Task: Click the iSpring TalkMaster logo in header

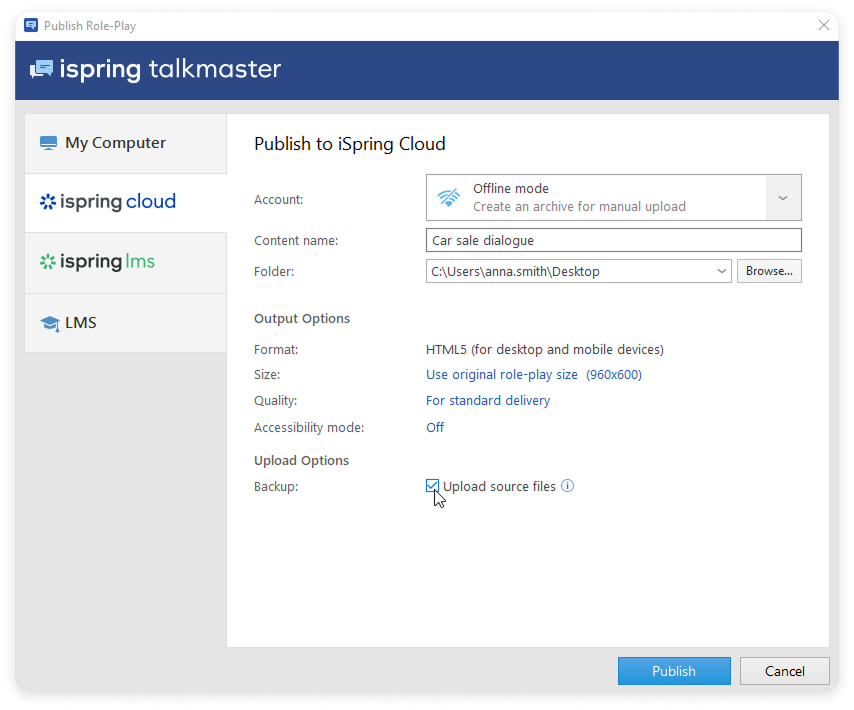Action: coord(156,69)
